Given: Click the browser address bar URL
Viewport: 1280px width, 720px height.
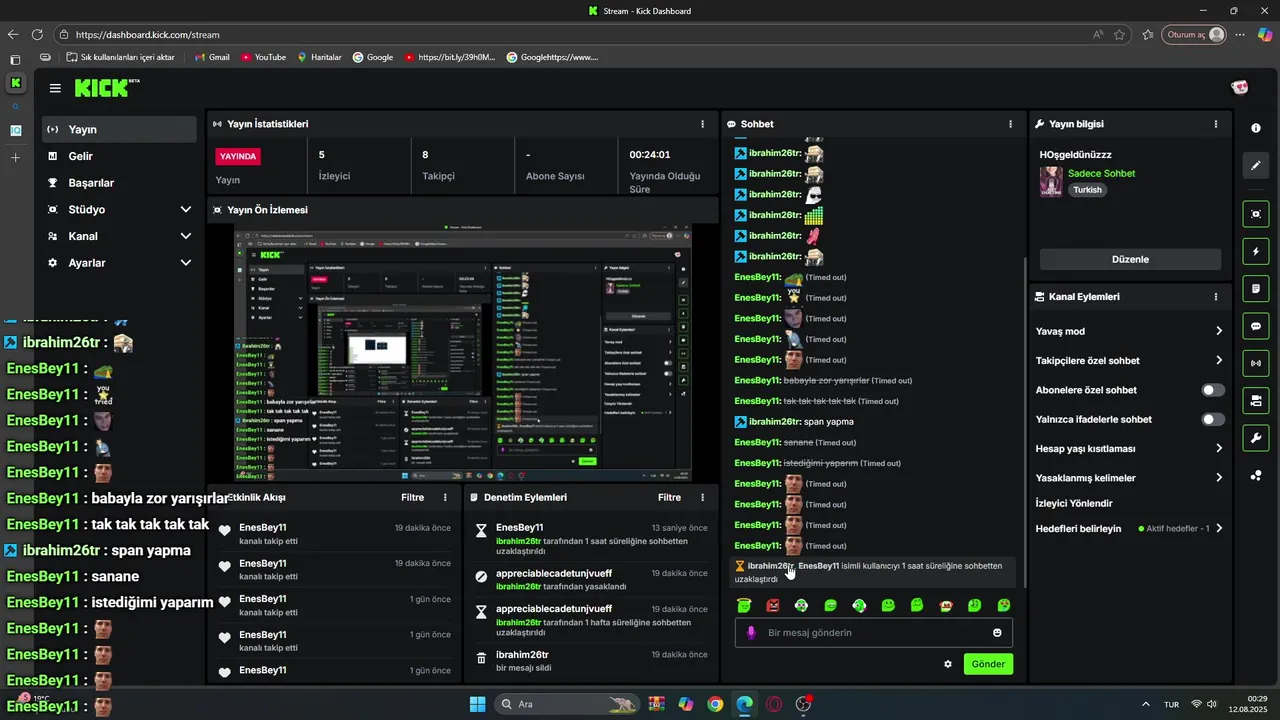Looking at the screenshot, I should click(x=148, y=34).
